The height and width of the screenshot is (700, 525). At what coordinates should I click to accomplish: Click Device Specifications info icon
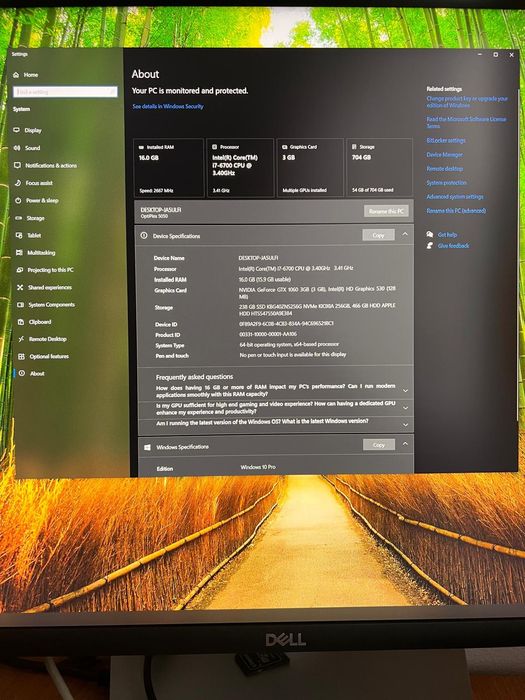pos(144,236)
